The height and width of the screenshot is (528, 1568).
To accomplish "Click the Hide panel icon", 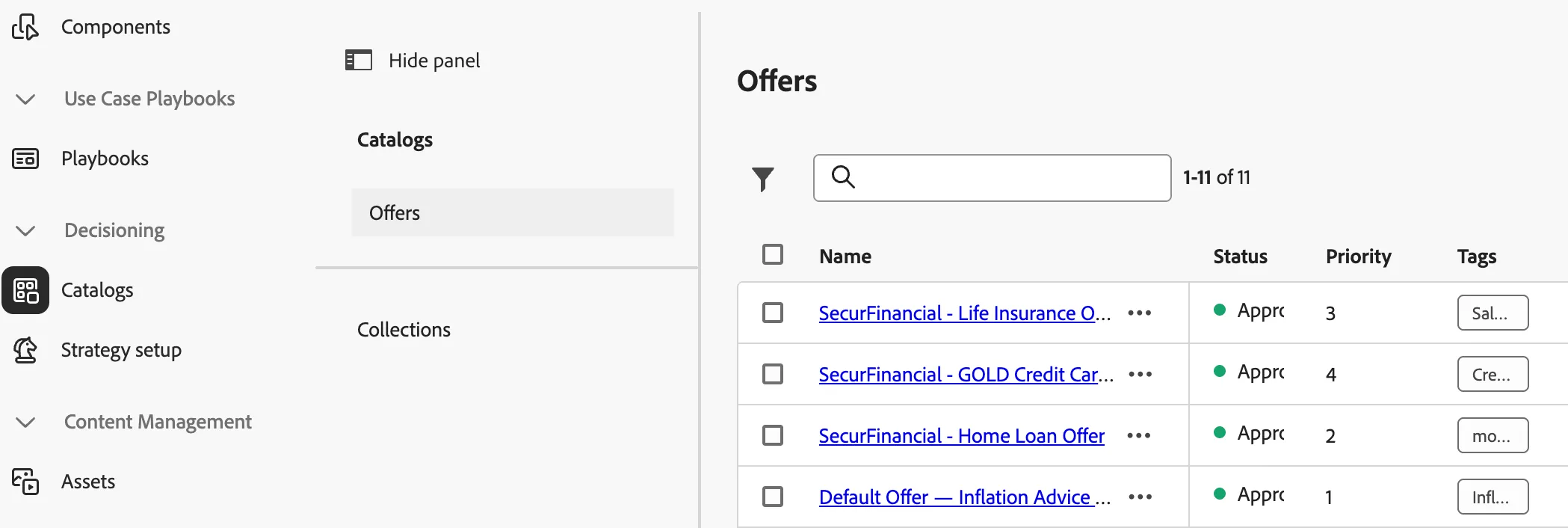I will coord(359,60).
